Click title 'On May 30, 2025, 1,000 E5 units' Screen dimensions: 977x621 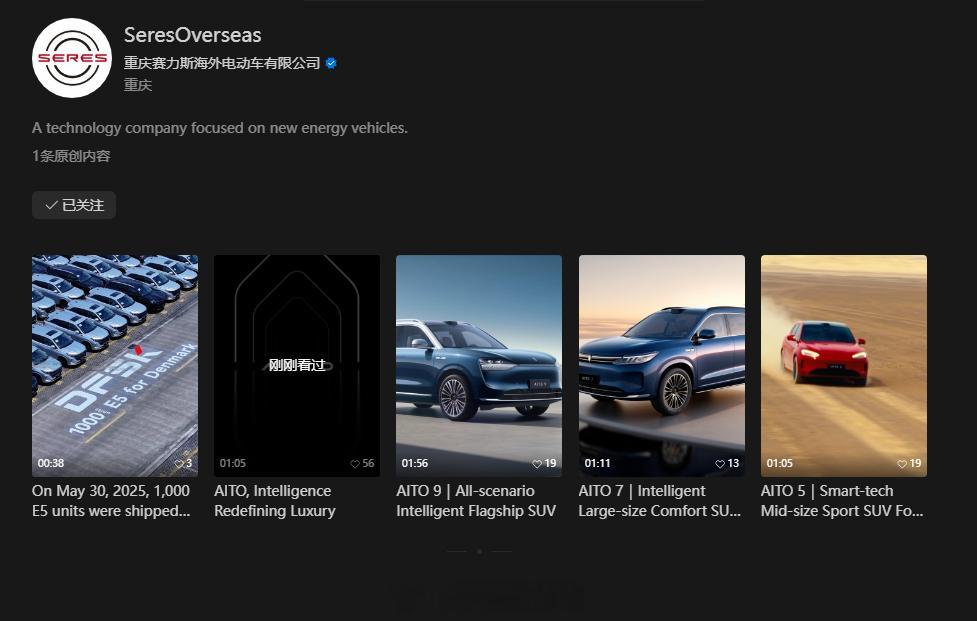click(111, 501)
